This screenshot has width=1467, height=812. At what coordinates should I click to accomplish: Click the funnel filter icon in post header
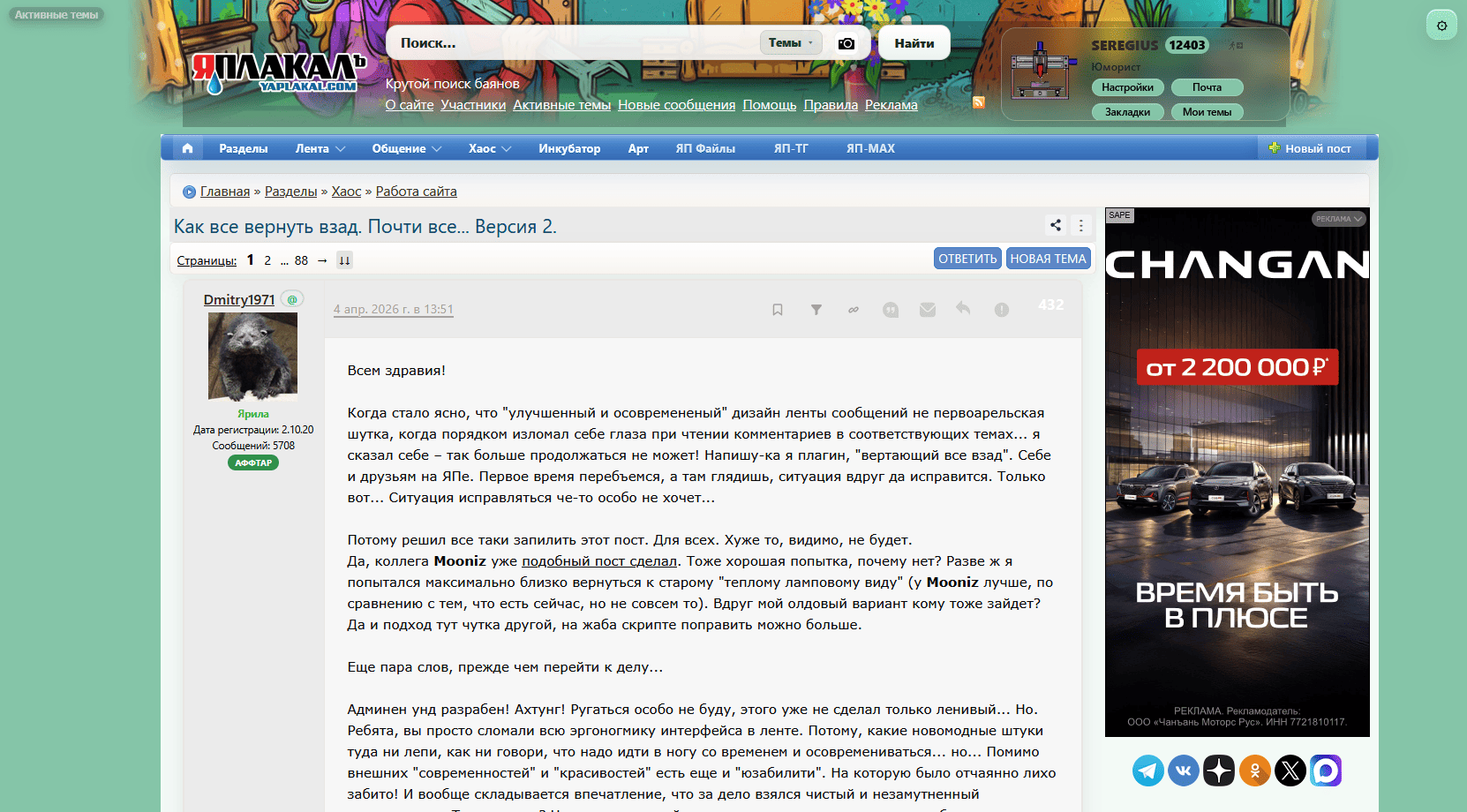tap(816, 310)
